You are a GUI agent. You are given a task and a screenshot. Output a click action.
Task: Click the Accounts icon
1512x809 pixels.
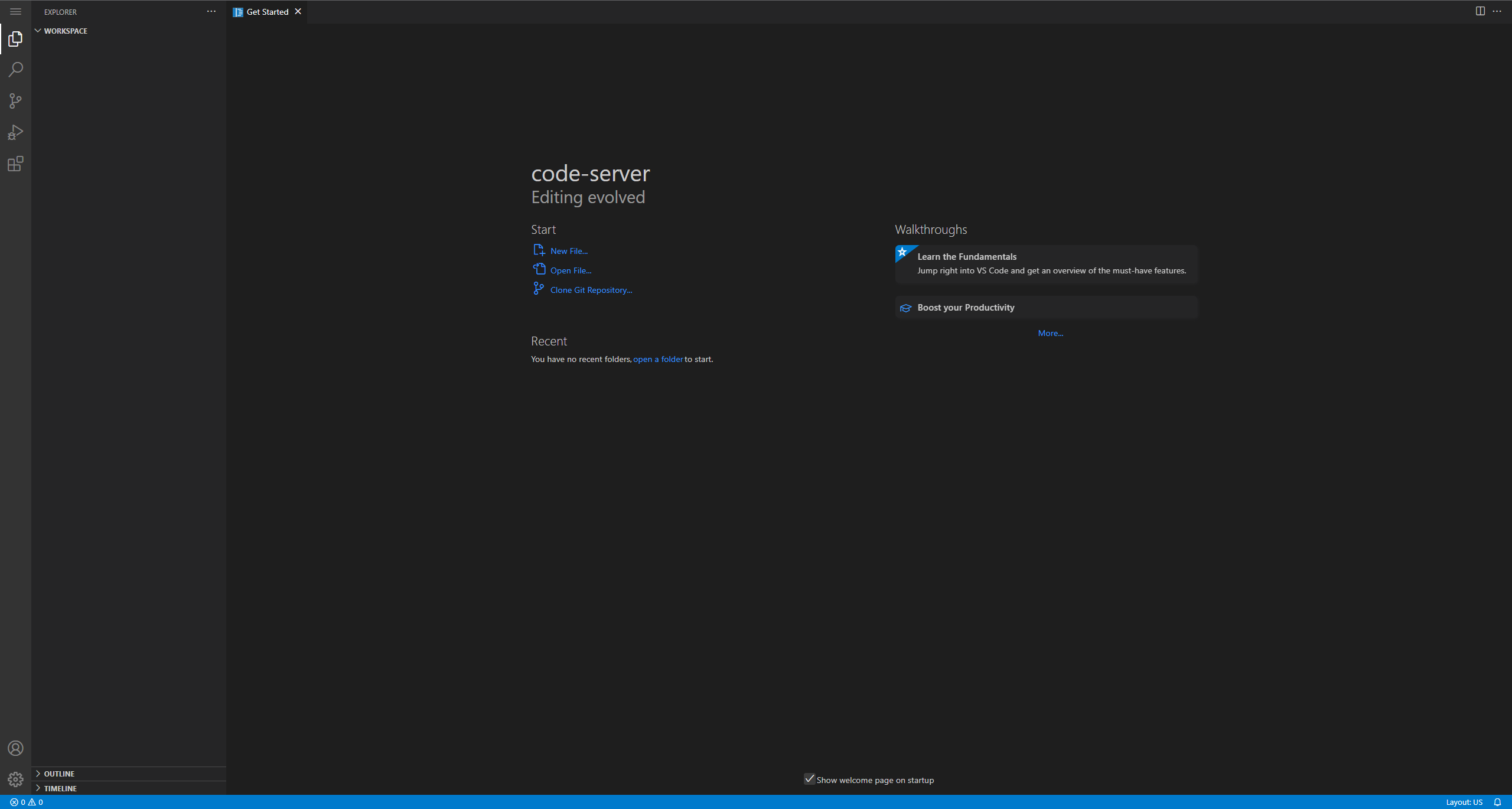coord(15,748)
